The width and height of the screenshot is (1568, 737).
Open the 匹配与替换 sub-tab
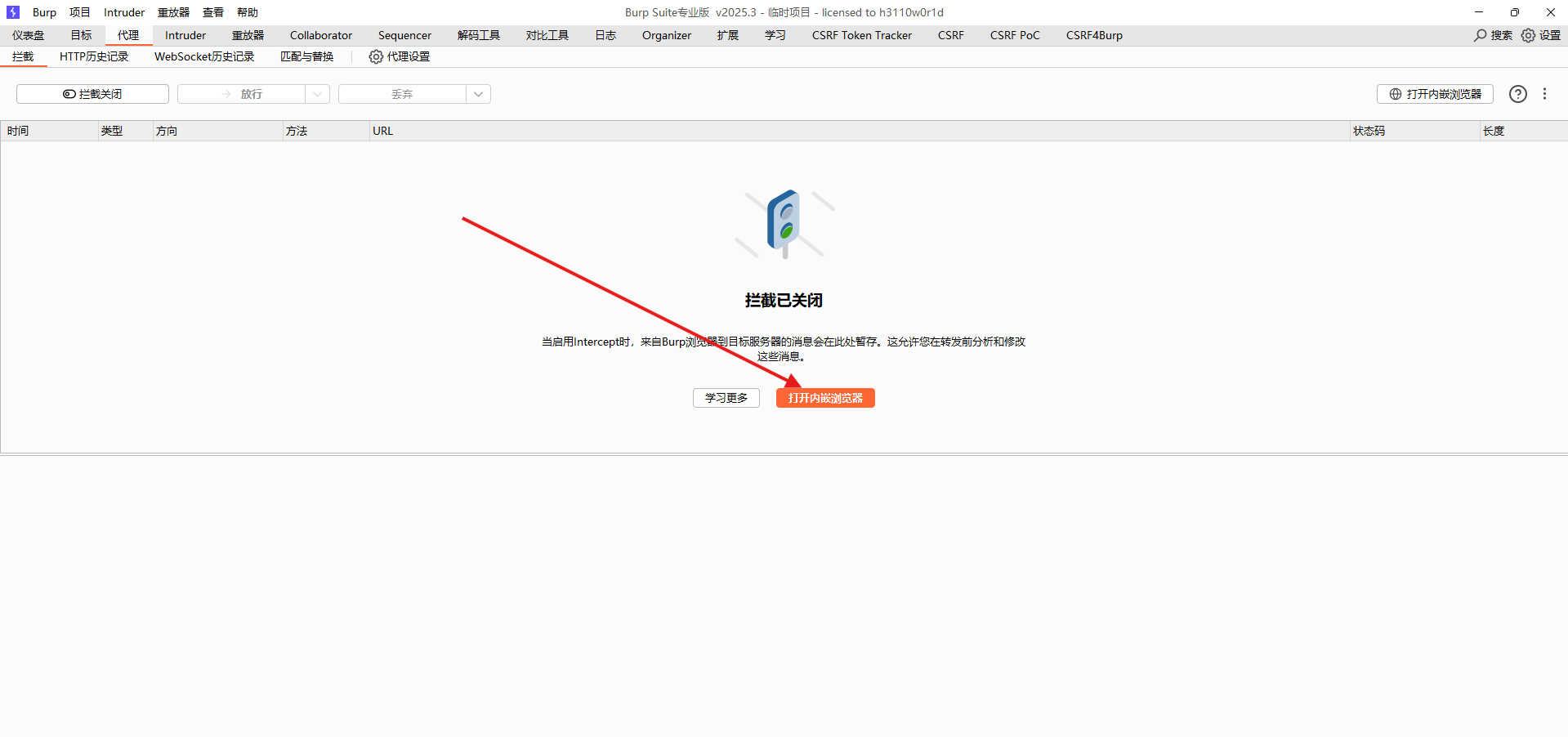(307, 56)
